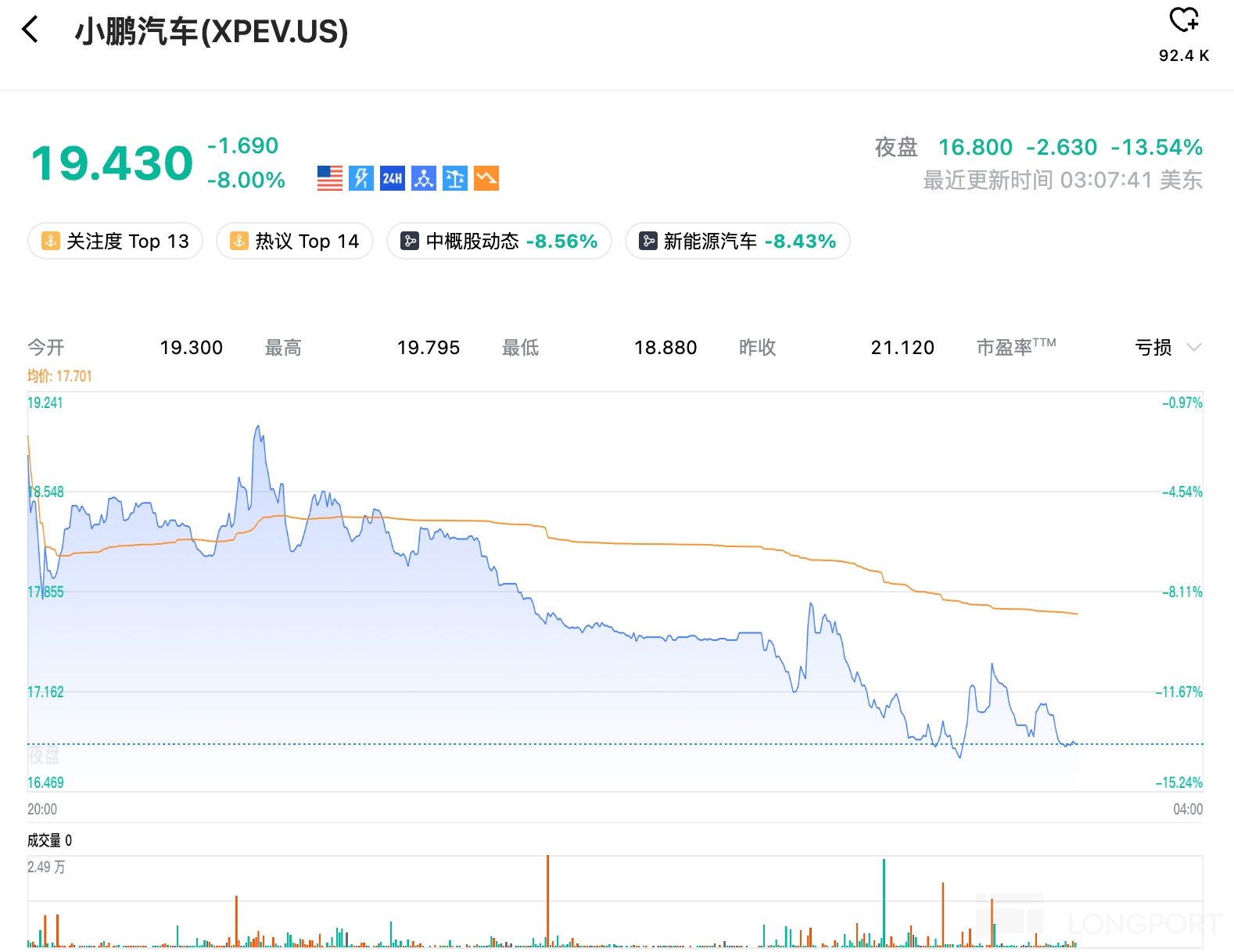The width and height of the screenshot is (1234, 952).
Task: Open 新能源汽车 sector tag
Action: click(x=737, y=241)
